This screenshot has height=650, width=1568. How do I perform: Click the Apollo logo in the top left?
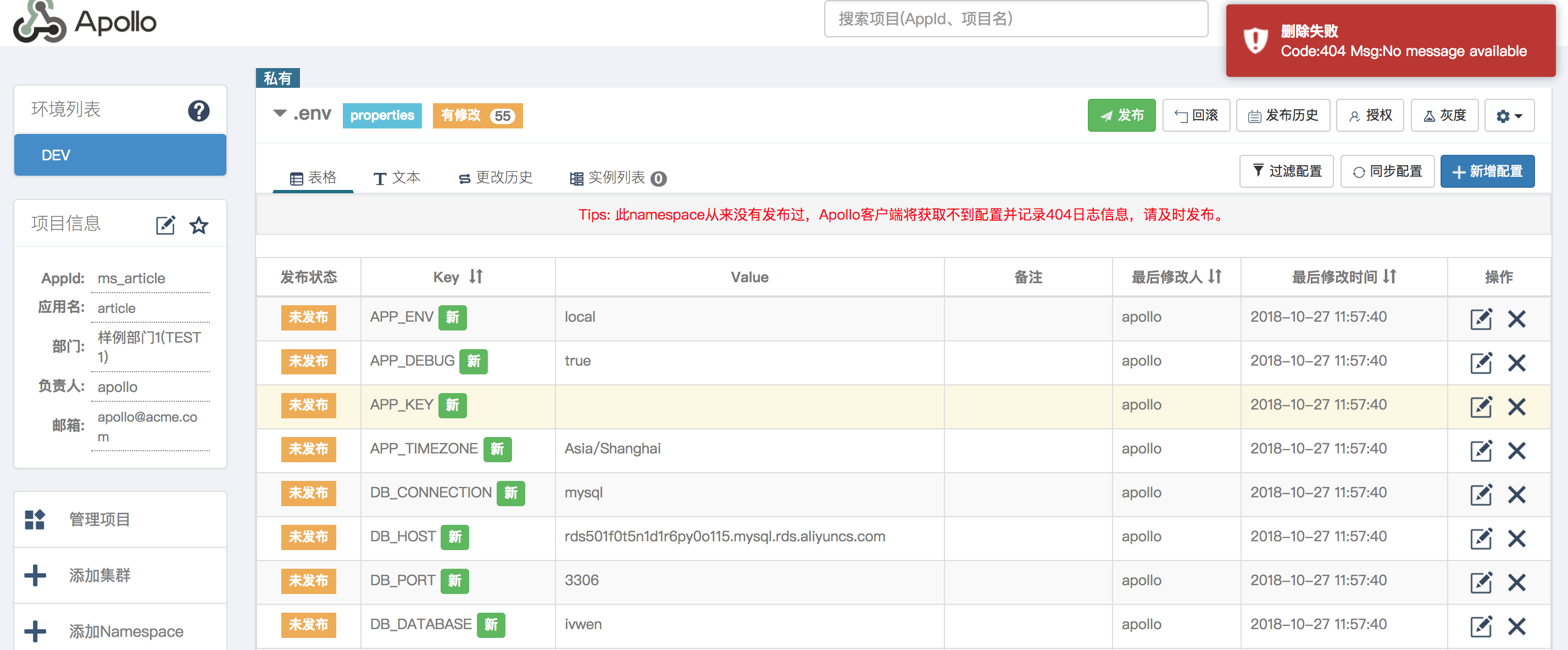(x=84, y=23)
